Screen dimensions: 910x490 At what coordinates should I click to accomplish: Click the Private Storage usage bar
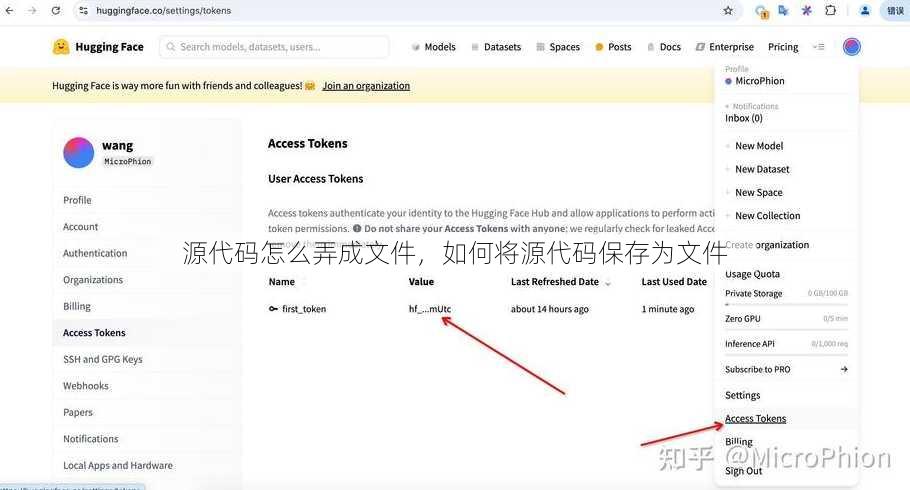tap(786, 304)
